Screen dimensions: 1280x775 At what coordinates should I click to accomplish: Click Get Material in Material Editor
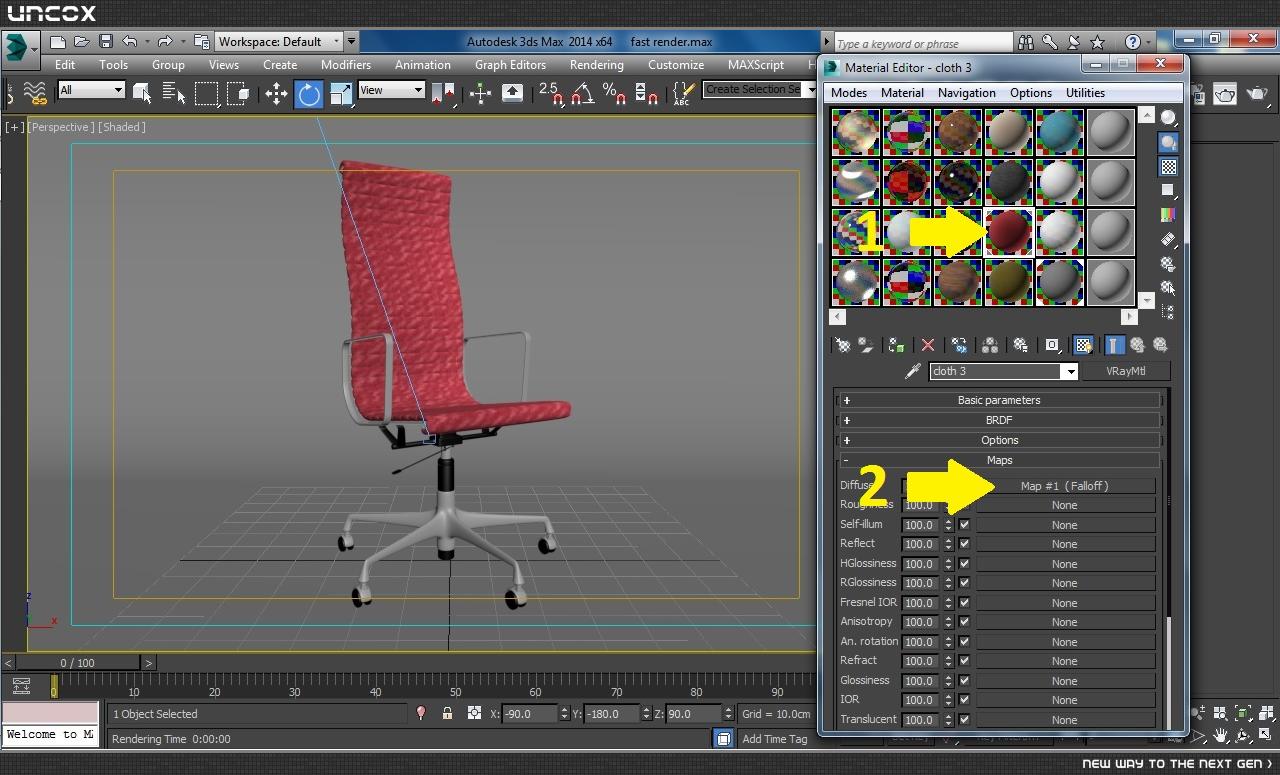843,345
